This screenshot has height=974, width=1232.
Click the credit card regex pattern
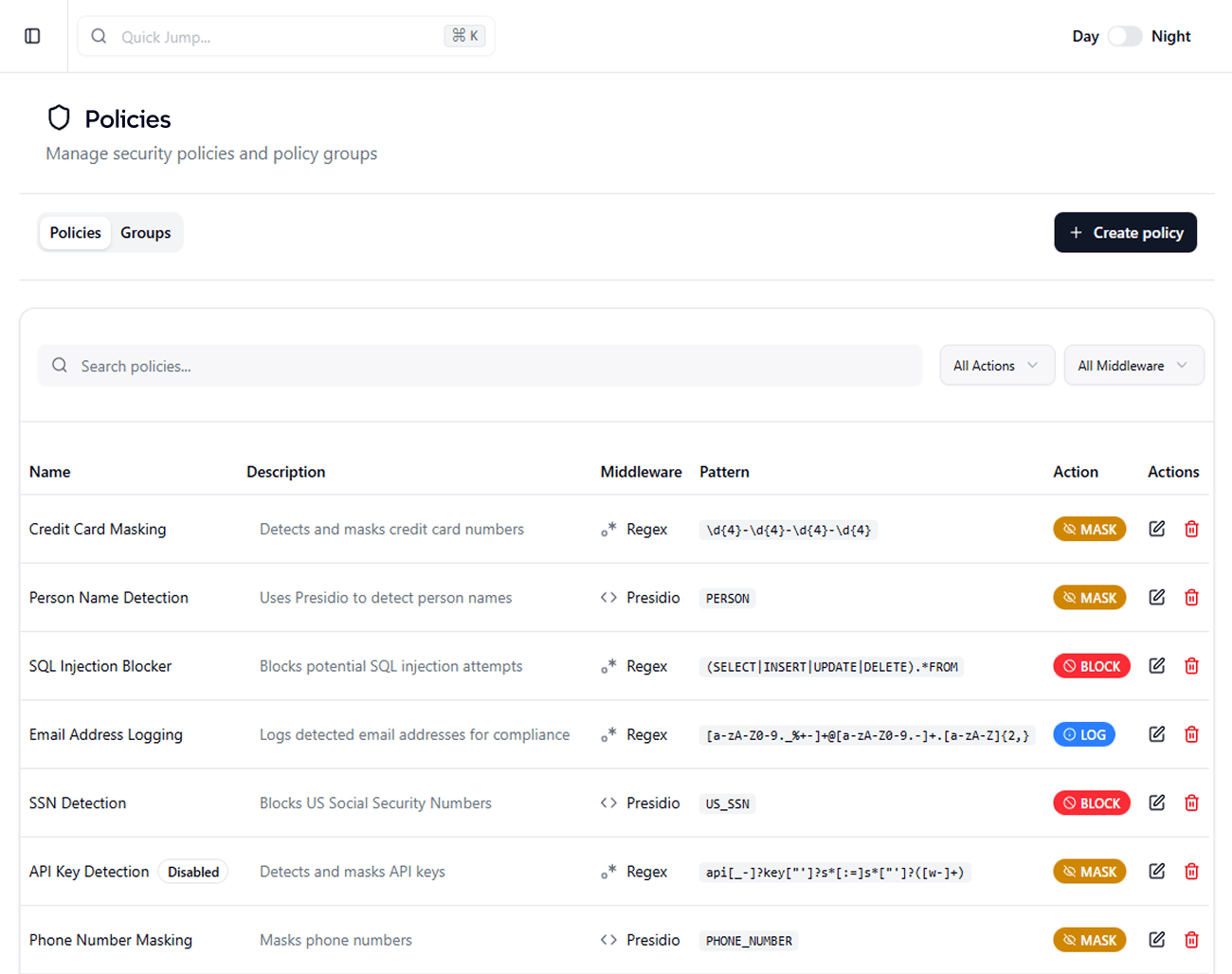pyautogui.click(x=788, y=530)
